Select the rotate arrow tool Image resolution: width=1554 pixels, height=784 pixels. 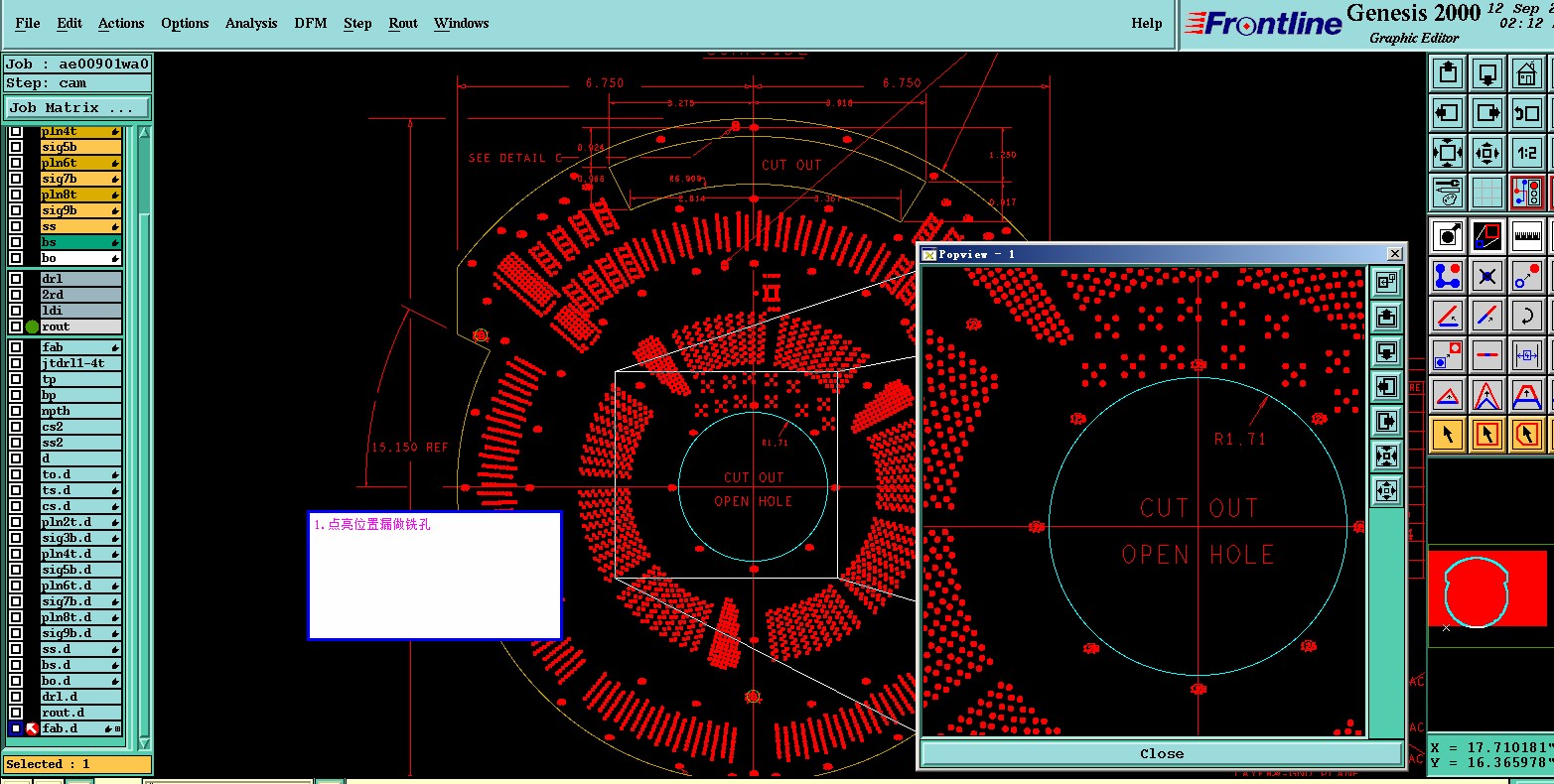pos(1526,316)
